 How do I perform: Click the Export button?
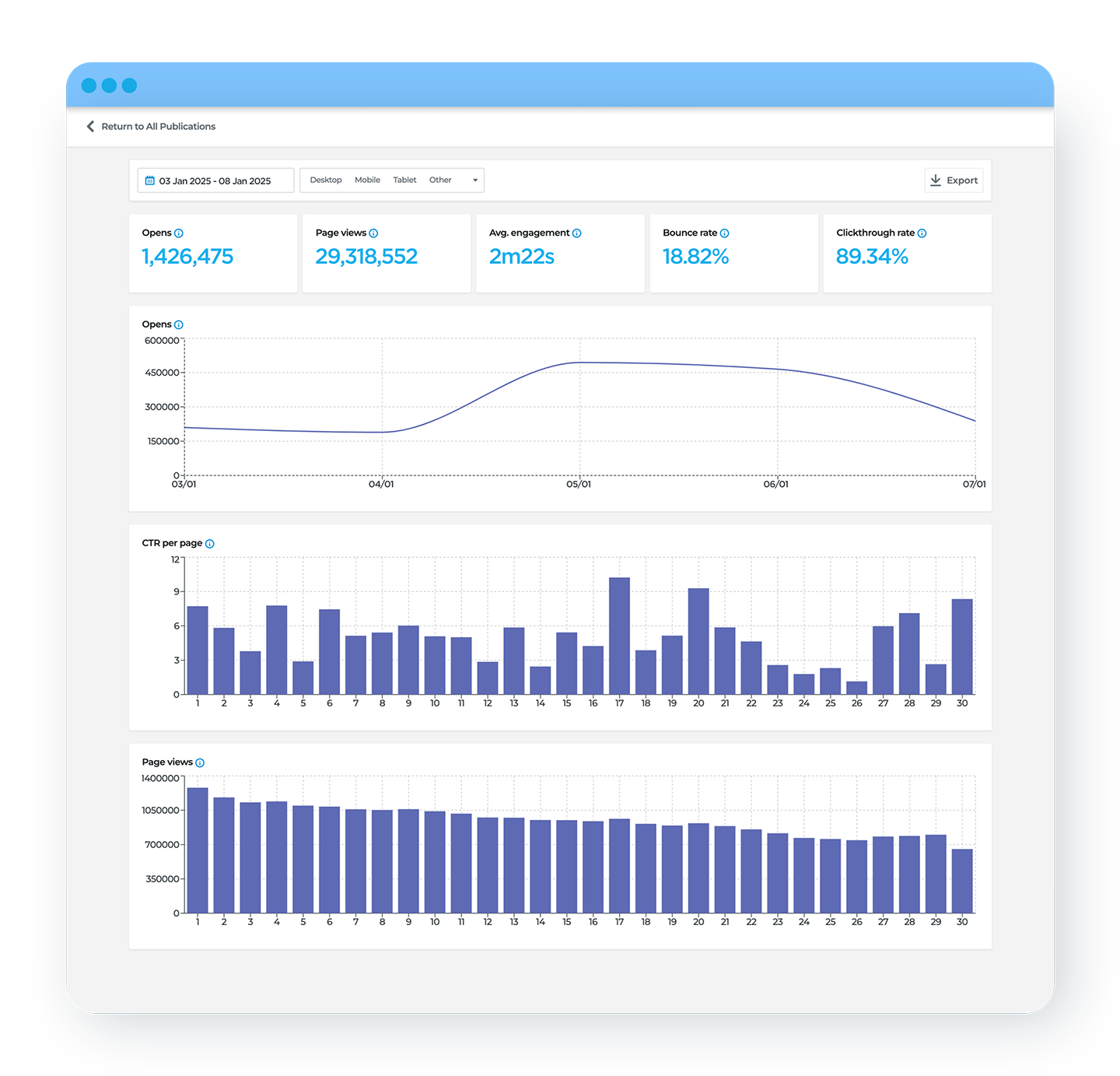pyautogui.click(x=954, y=180)
